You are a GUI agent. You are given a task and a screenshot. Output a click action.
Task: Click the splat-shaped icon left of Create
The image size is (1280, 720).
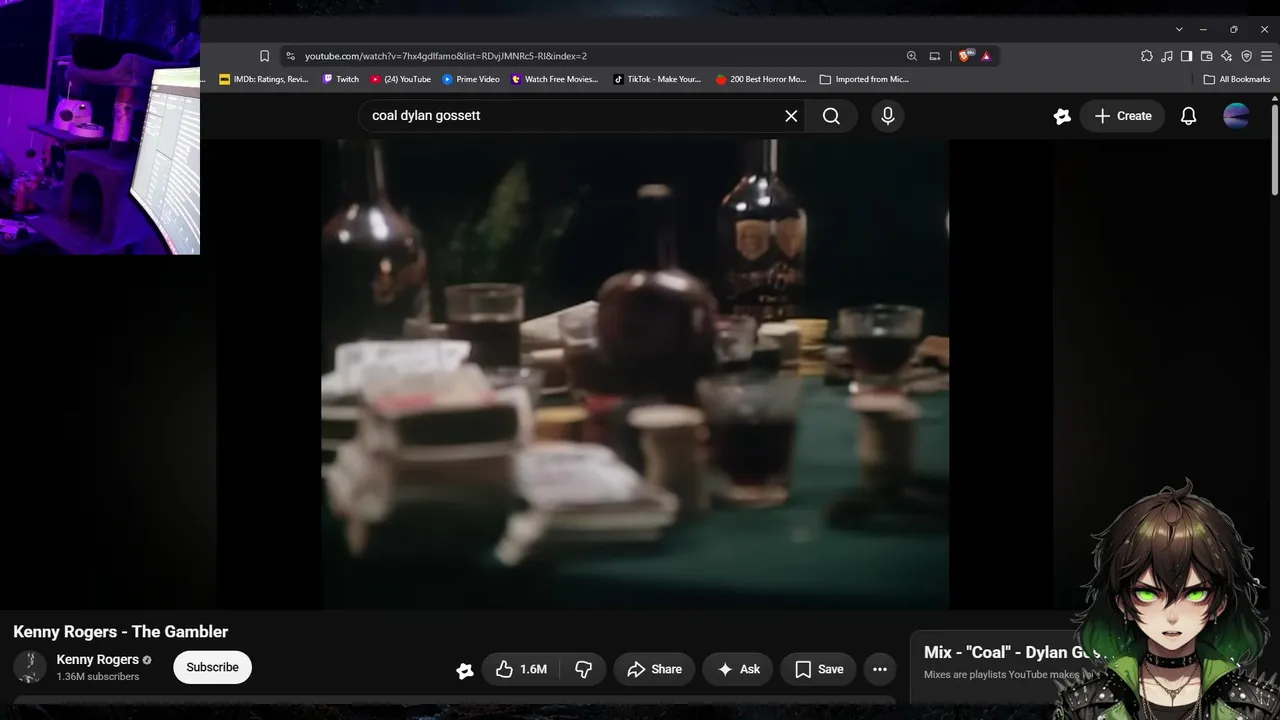coord(1062,116)
